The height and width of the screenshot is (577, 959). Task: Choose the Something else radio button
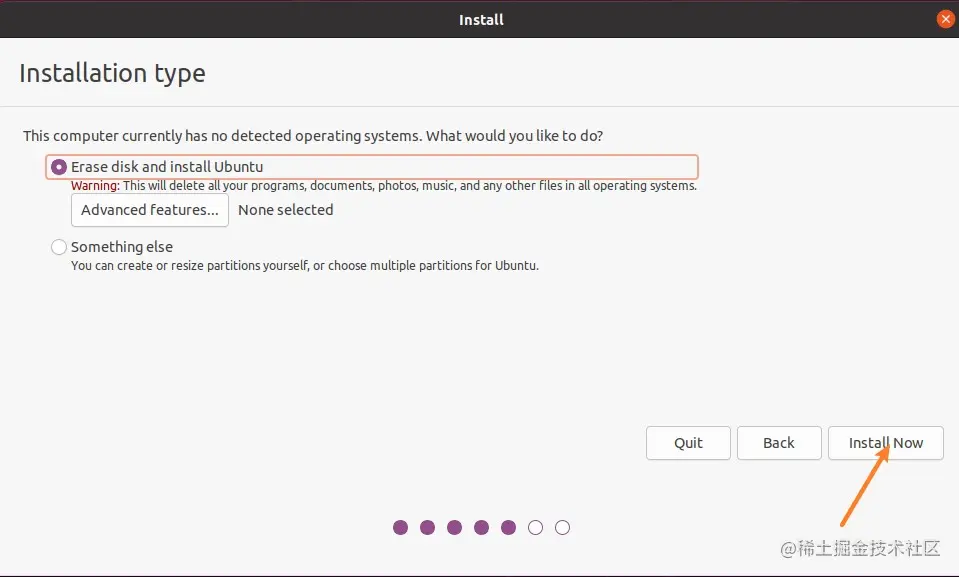[59, 247]
